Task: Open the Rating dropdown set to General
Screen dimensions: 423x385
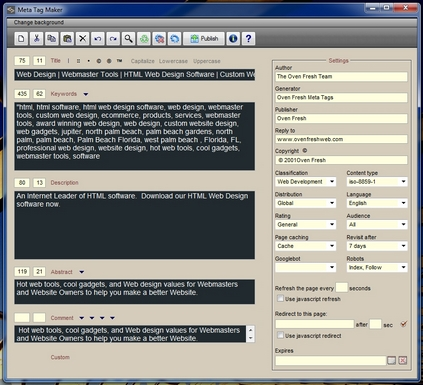Action: 305,224
